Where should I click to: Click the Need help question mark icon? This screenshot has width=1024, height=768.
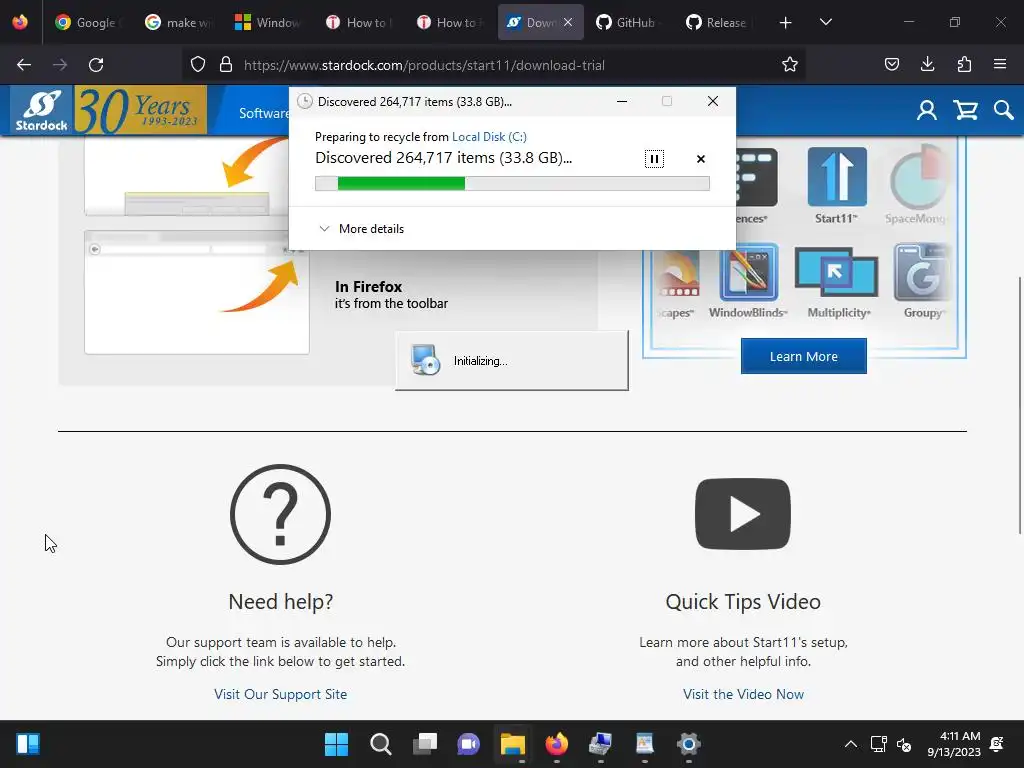coord(280,515)
